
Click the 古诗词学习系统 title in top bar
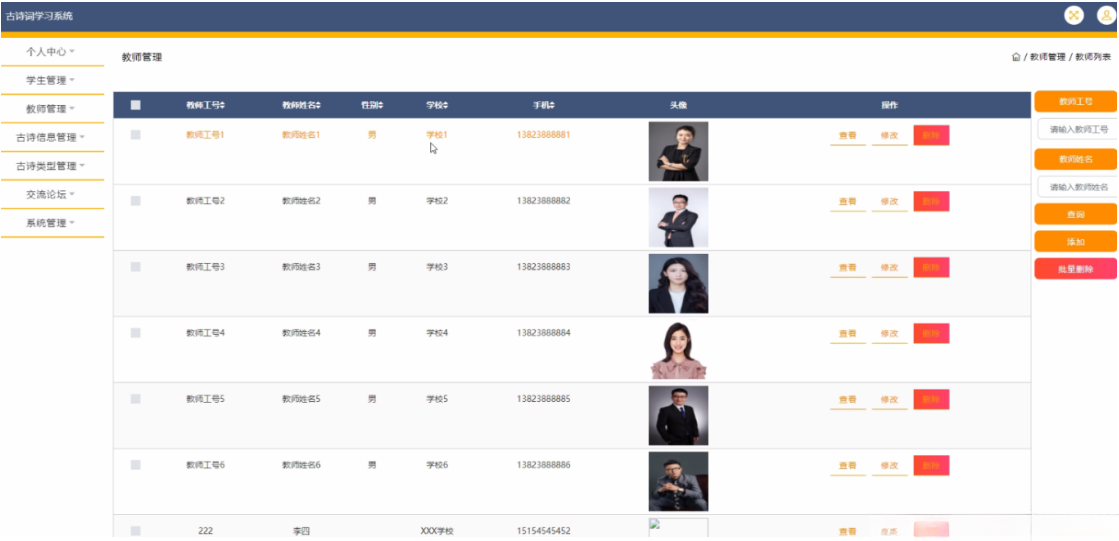point(39,16)
